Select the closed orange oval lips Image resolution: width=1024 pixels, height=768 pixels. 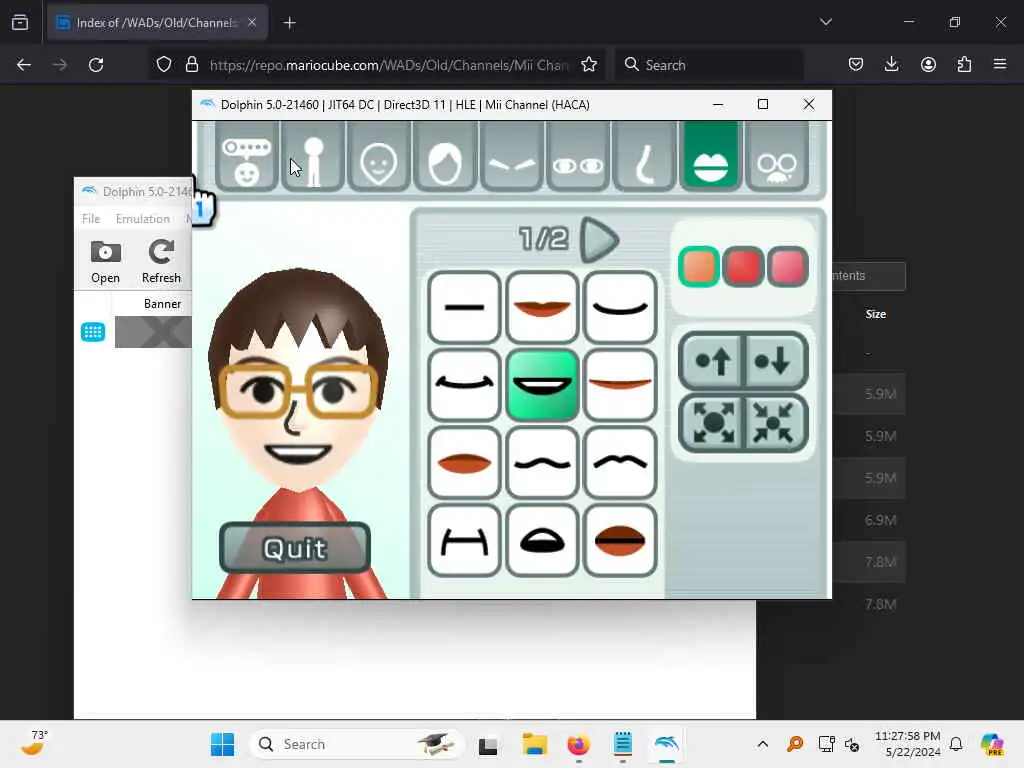tap(464, 462)
